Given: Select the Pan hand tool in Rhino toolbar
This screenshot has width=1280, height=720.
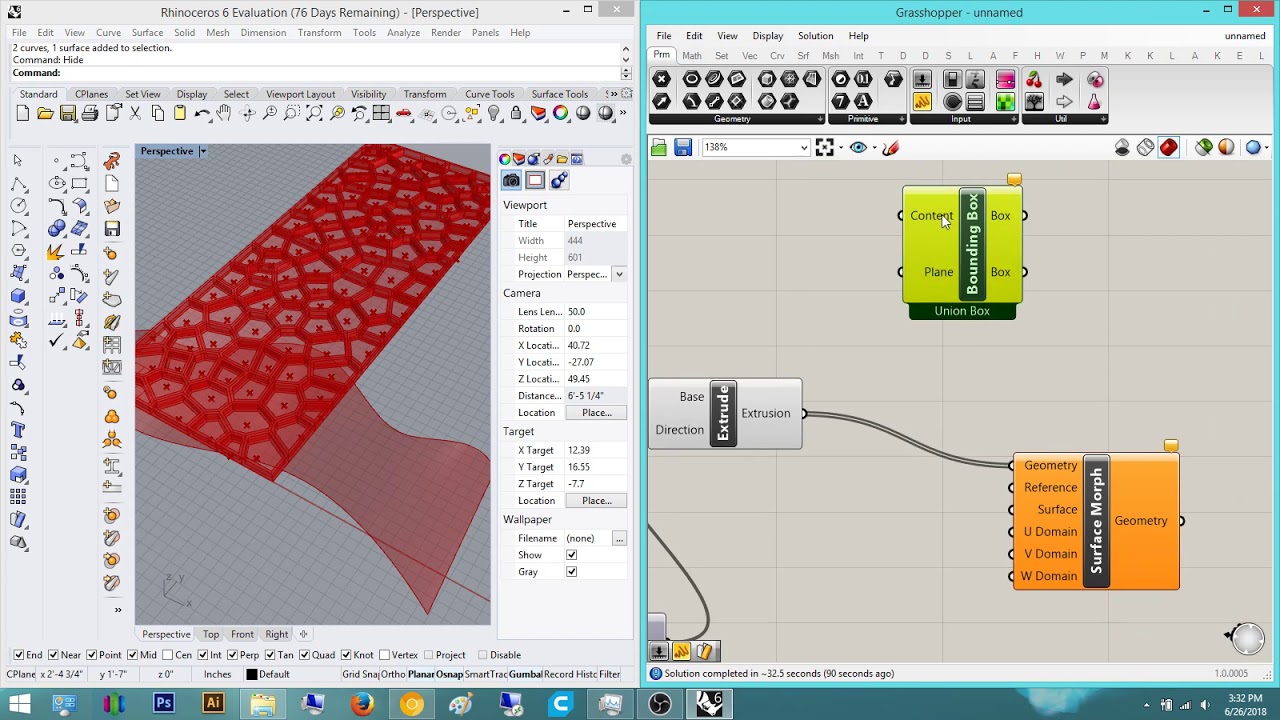Looking at the screenshot, I should point(224,114).
